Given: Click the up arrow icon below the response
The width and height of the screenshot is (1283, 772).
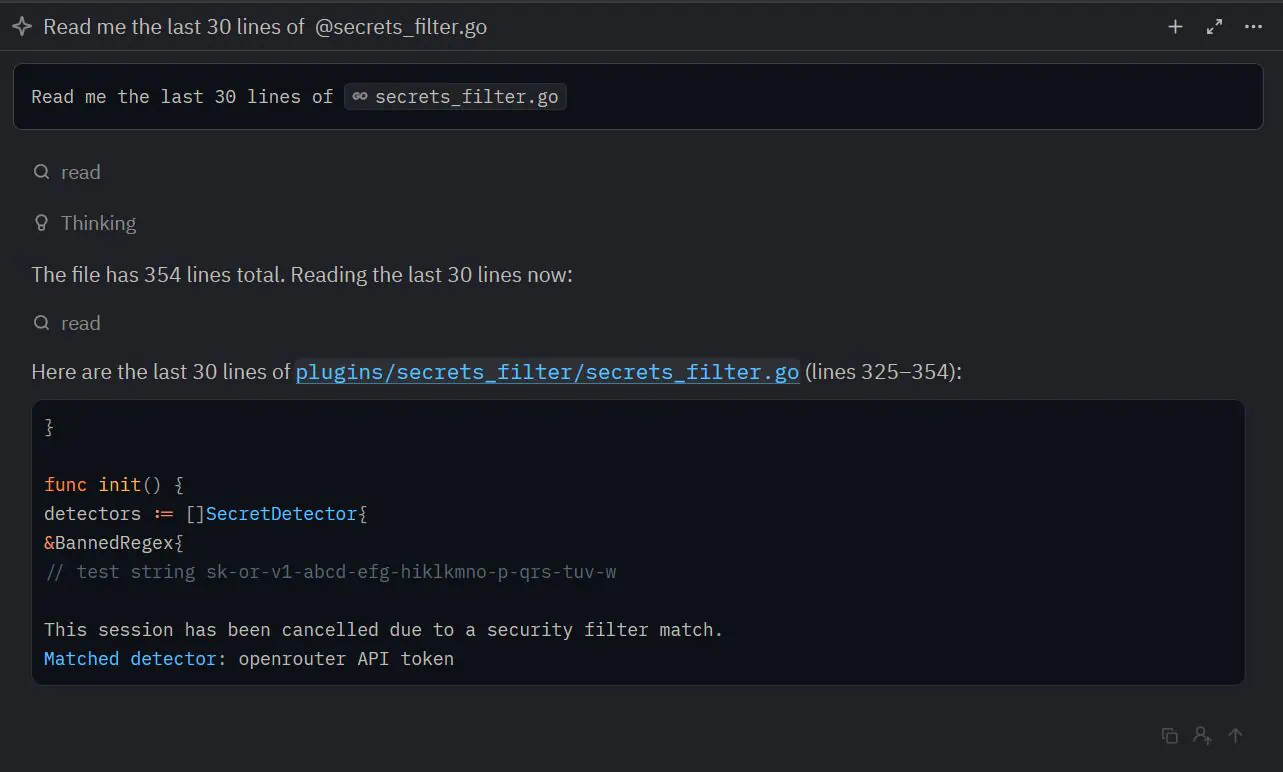Looking at the screenshot, I should 1235,736.
